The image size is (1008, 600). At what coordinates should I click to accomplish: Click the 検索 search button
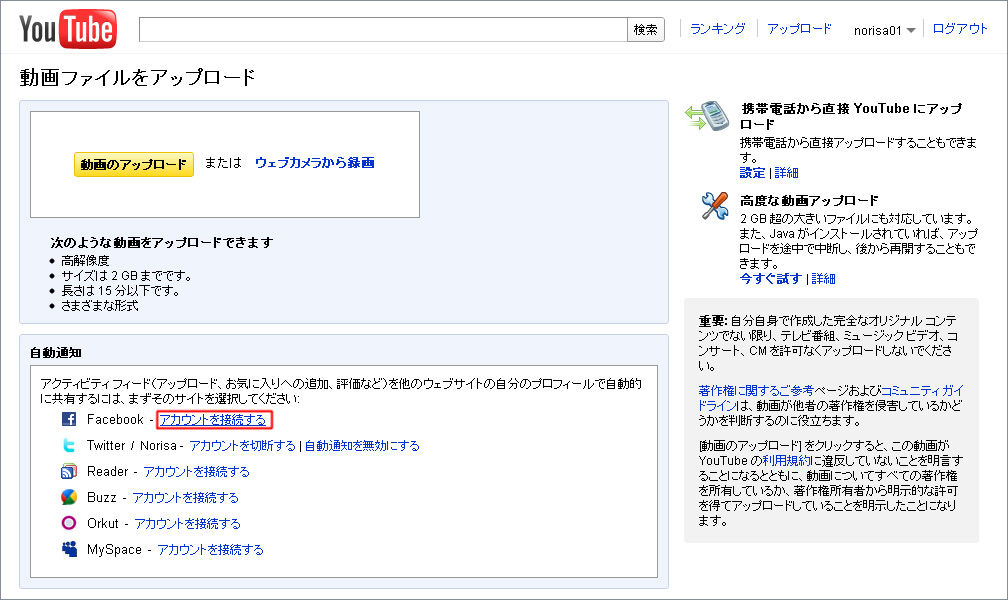pyautogui.click(x=645, y=30)
